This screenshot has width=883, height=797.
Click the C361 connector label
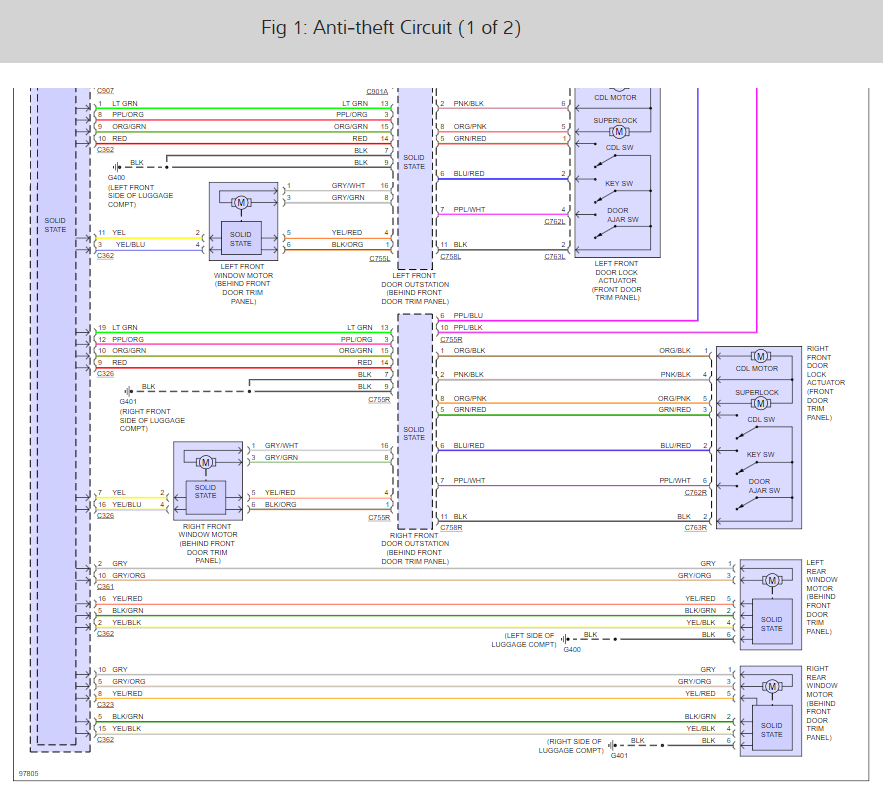(105, 587)
